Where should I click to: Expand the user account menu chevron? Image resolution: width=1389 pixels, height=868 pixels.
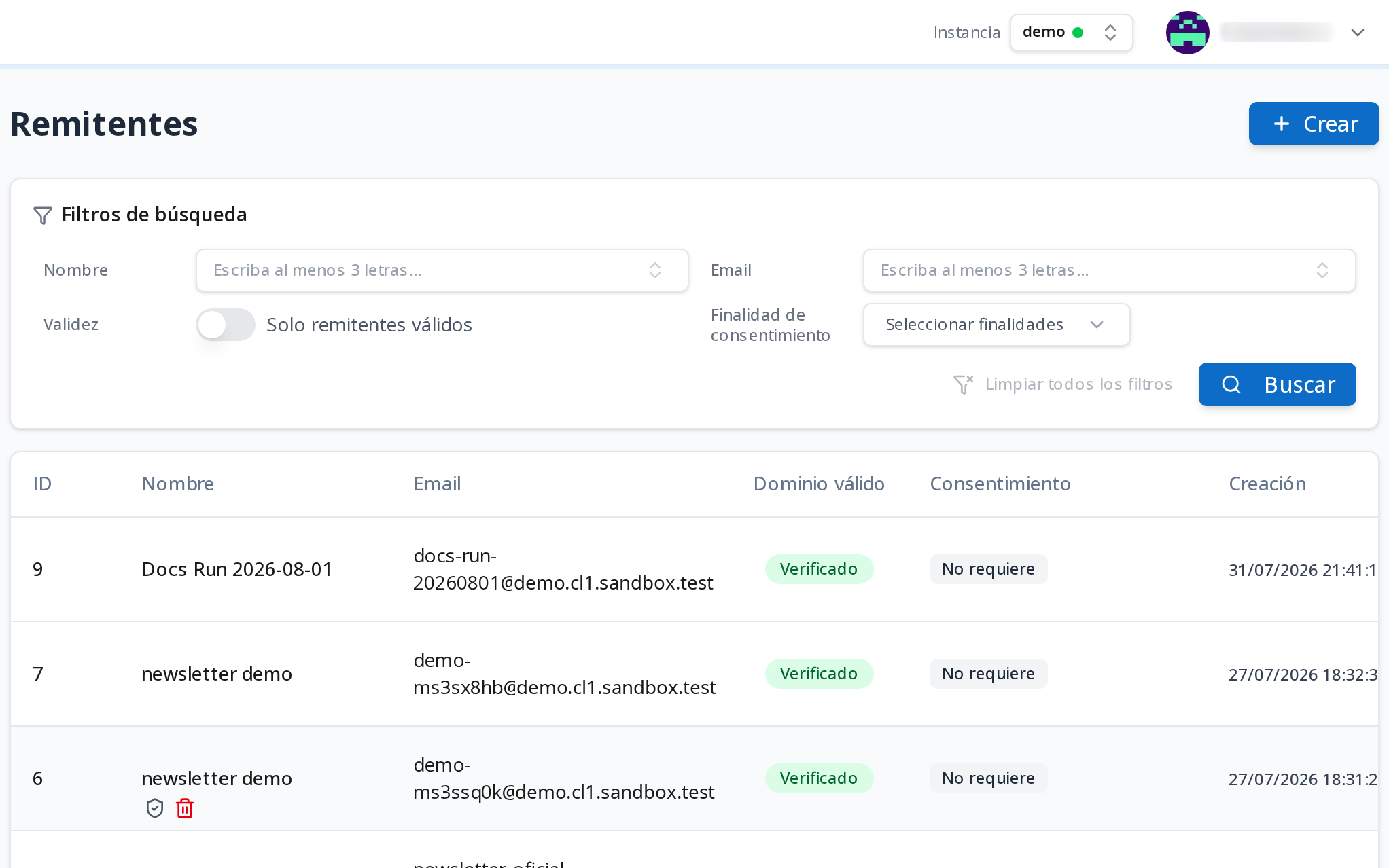(1358, 33)
